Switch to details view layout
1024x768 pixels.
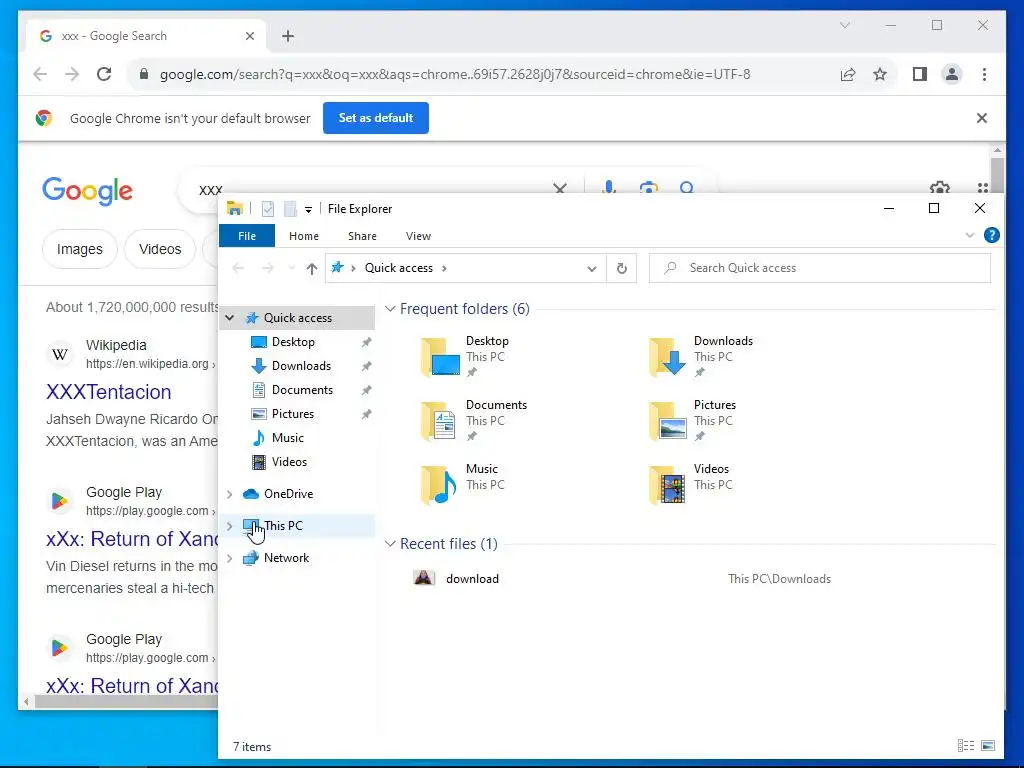click(x=966, y=745)
